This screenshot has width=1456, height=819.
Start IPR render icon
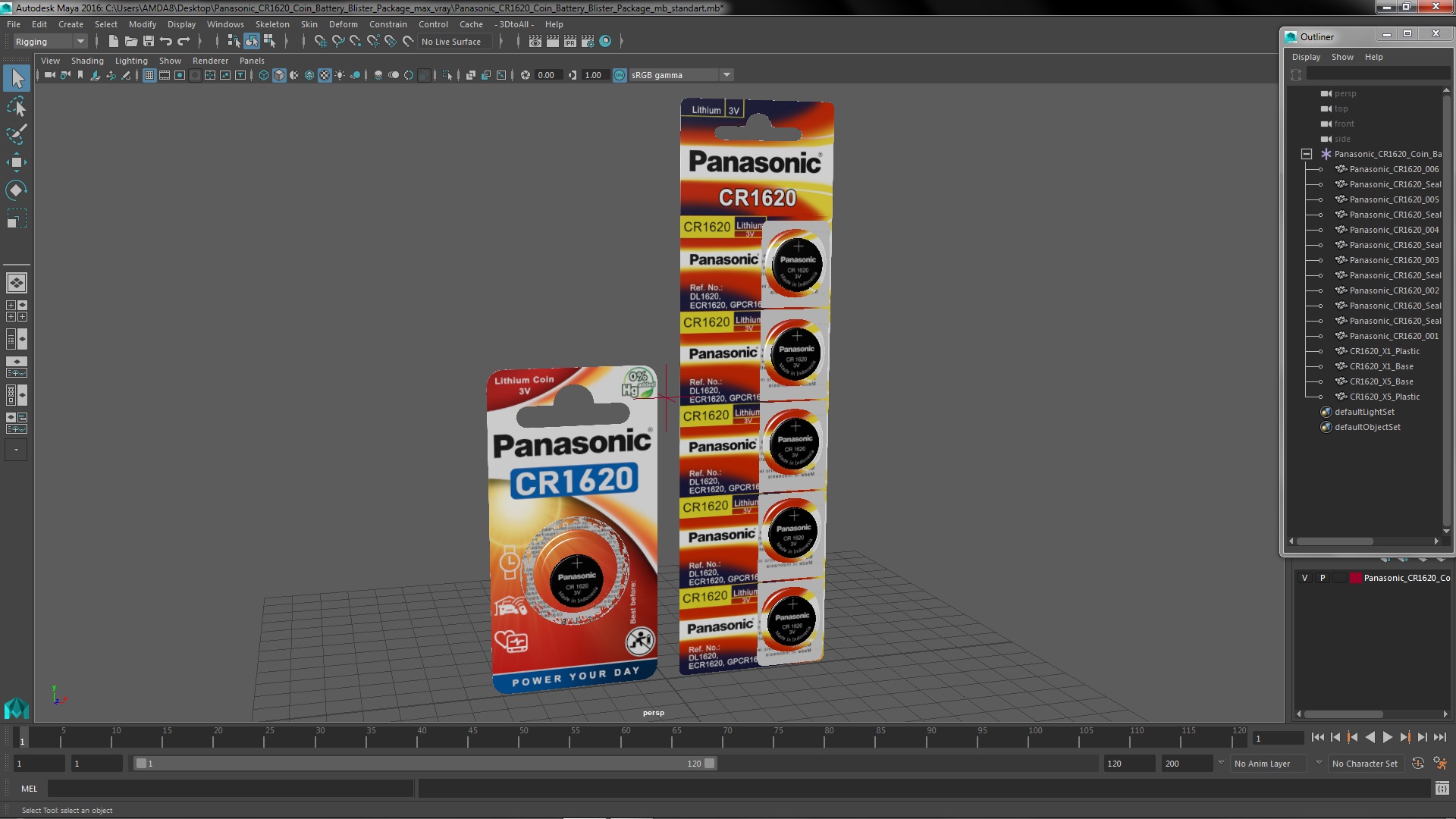[x=570, y=42]
